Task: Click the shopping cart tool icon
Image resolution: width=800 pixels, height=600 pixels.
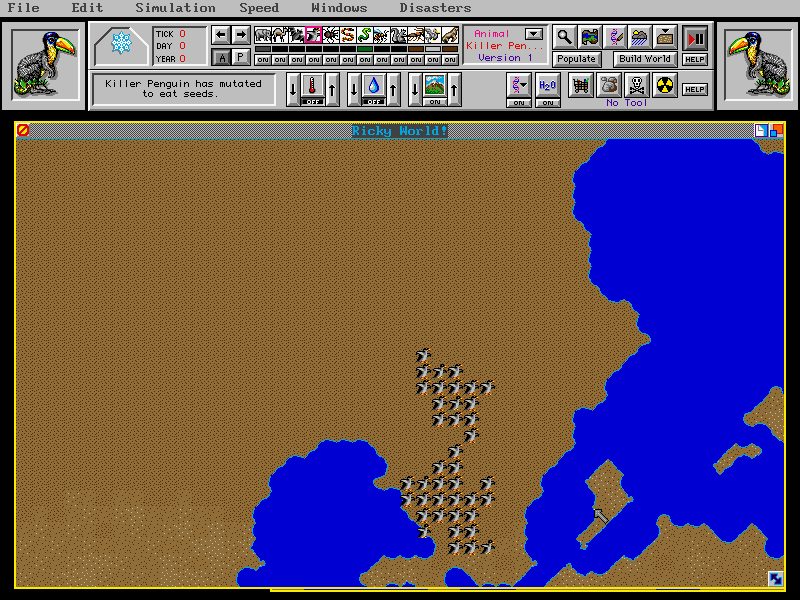Action: [581, 85]
